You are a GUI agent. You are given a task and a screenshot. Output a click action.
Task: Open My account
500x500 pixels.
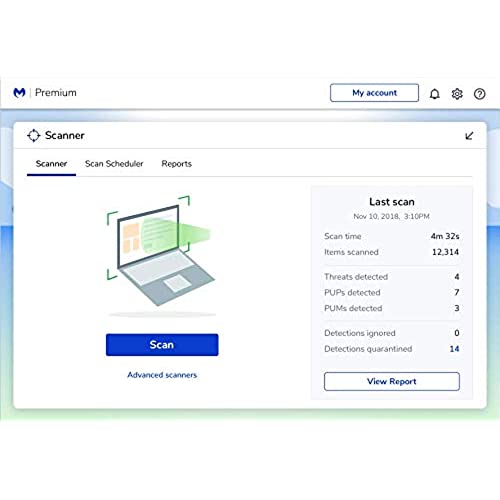coord(374,93)
